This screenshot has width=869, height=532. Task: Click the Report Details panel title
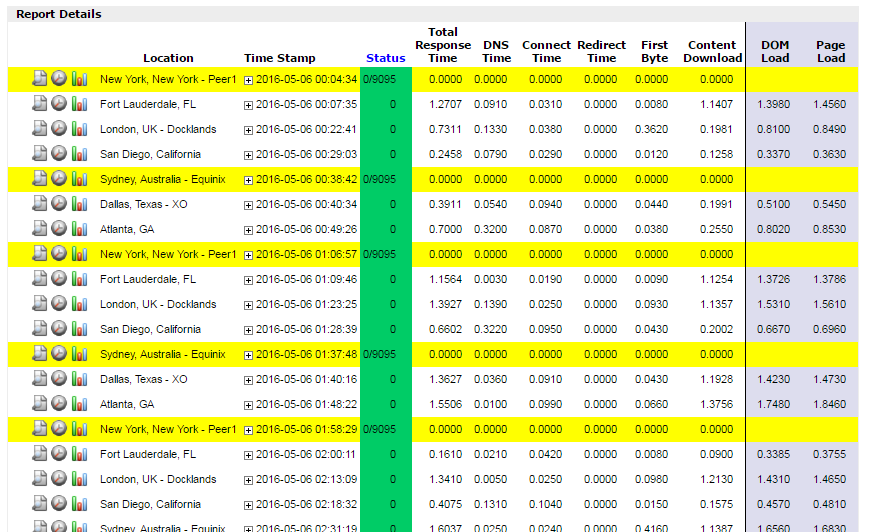[x=59, y=14]
